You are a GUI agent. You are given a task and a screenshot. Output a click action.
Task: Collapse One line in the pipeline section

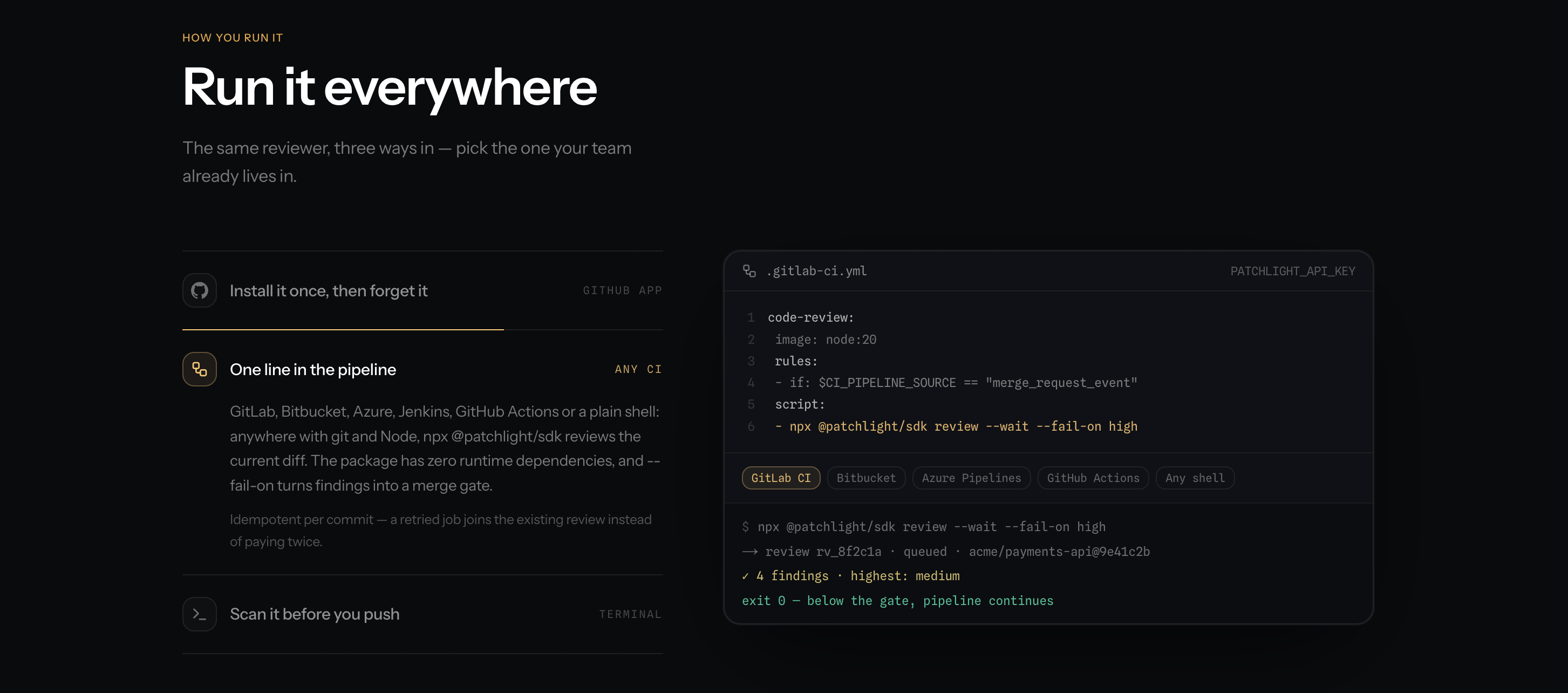pyautogui.click(x=422, y=369)
